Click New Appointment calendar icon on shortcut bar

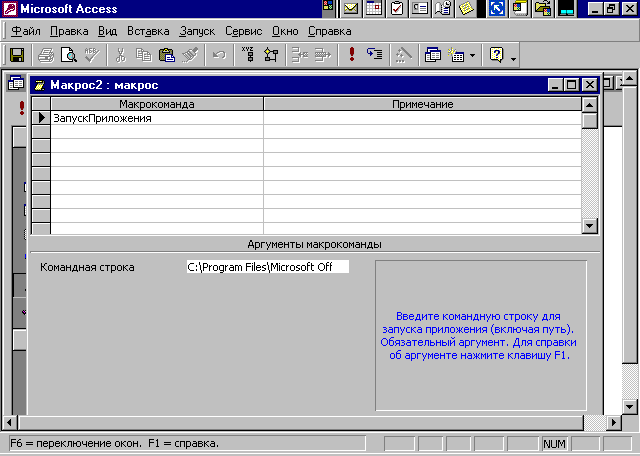pyautogui.click(x=373, y=9)
